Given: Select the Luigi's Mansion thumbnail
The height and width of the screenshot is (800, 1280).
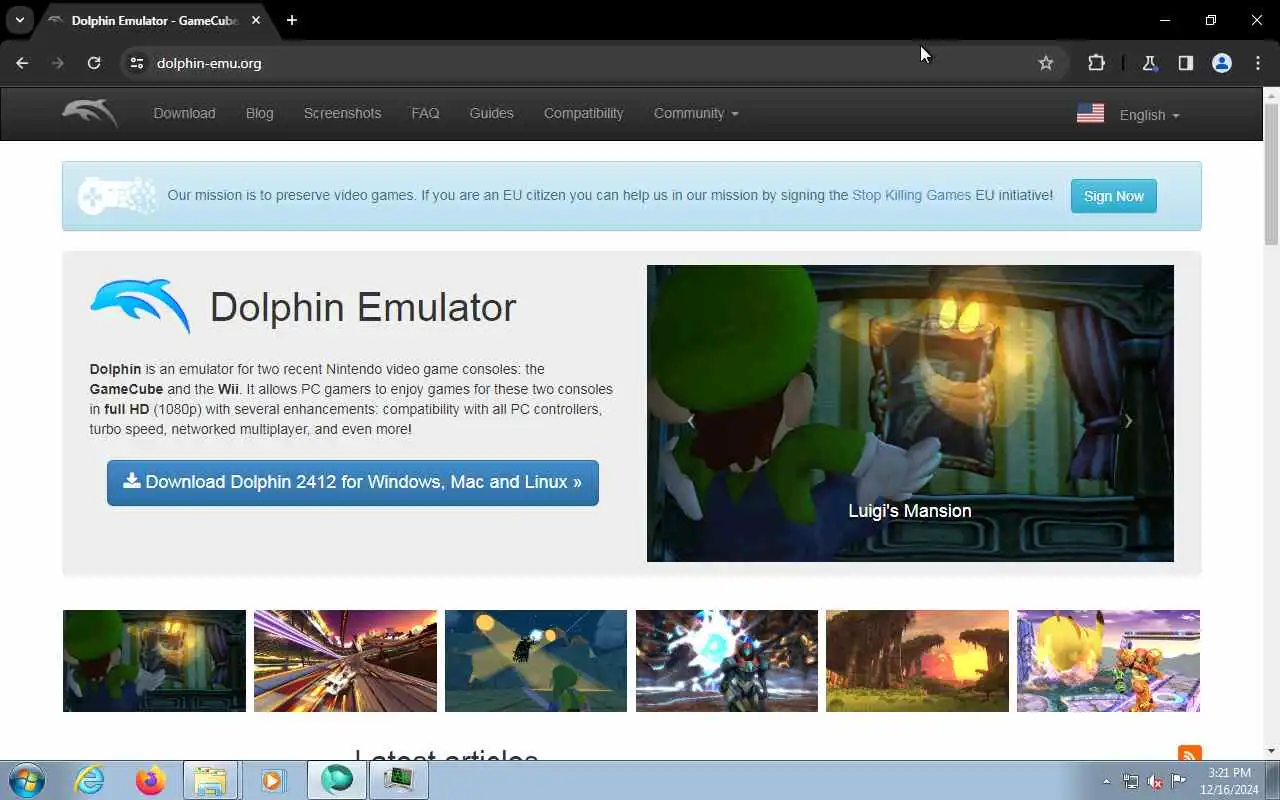Looking at the screenshot, I should (154, 661).
